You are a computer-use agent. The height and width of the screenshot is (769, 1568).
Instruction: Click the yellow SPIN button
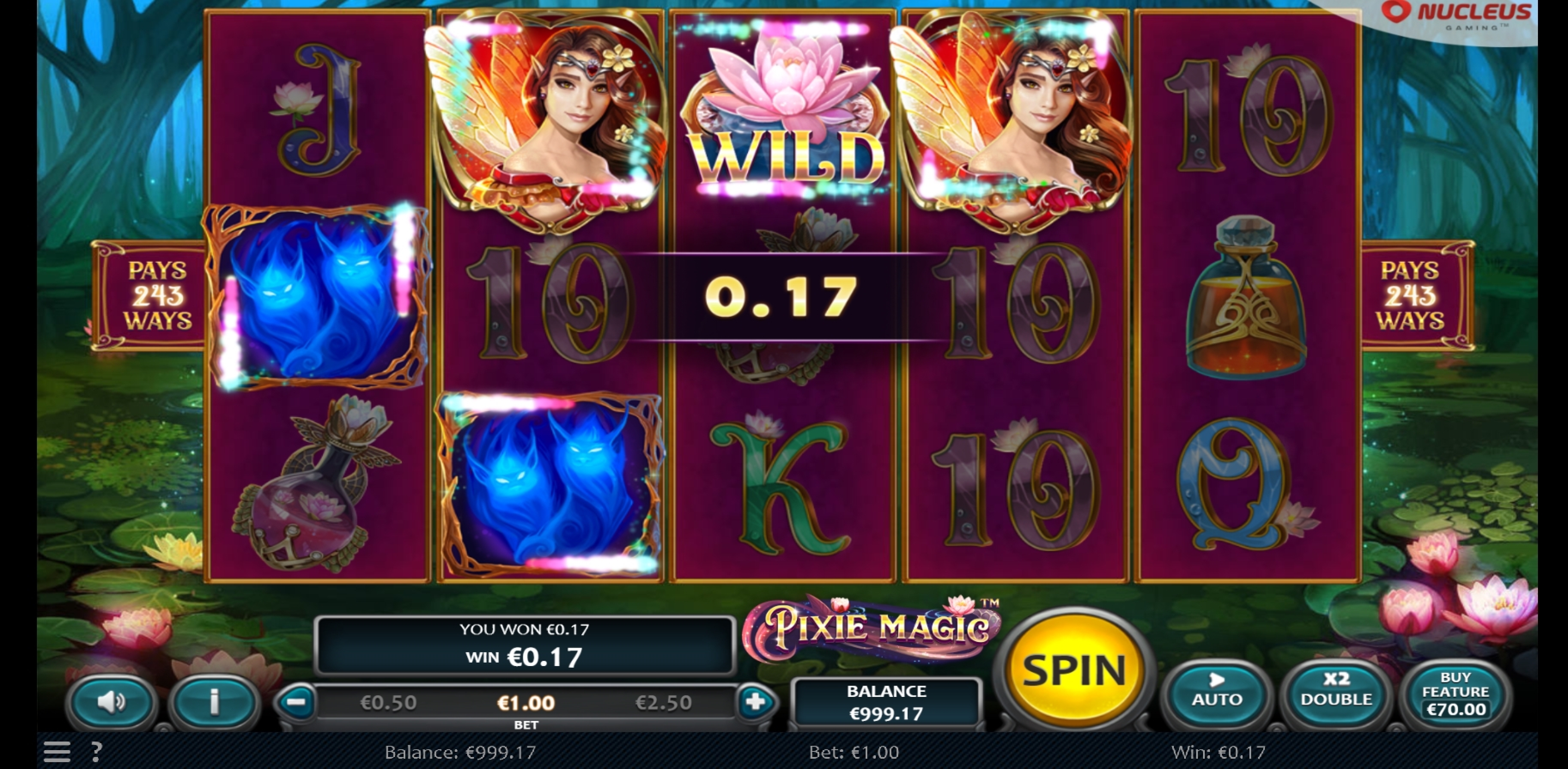coord(1074,670)
